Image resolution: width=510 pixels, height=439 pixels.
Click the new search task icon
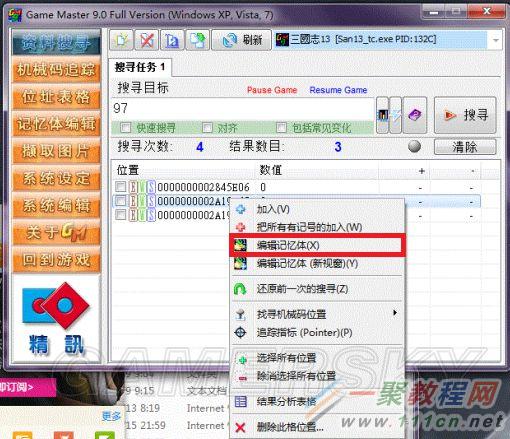pyautogui.click(x=121, y=40)
